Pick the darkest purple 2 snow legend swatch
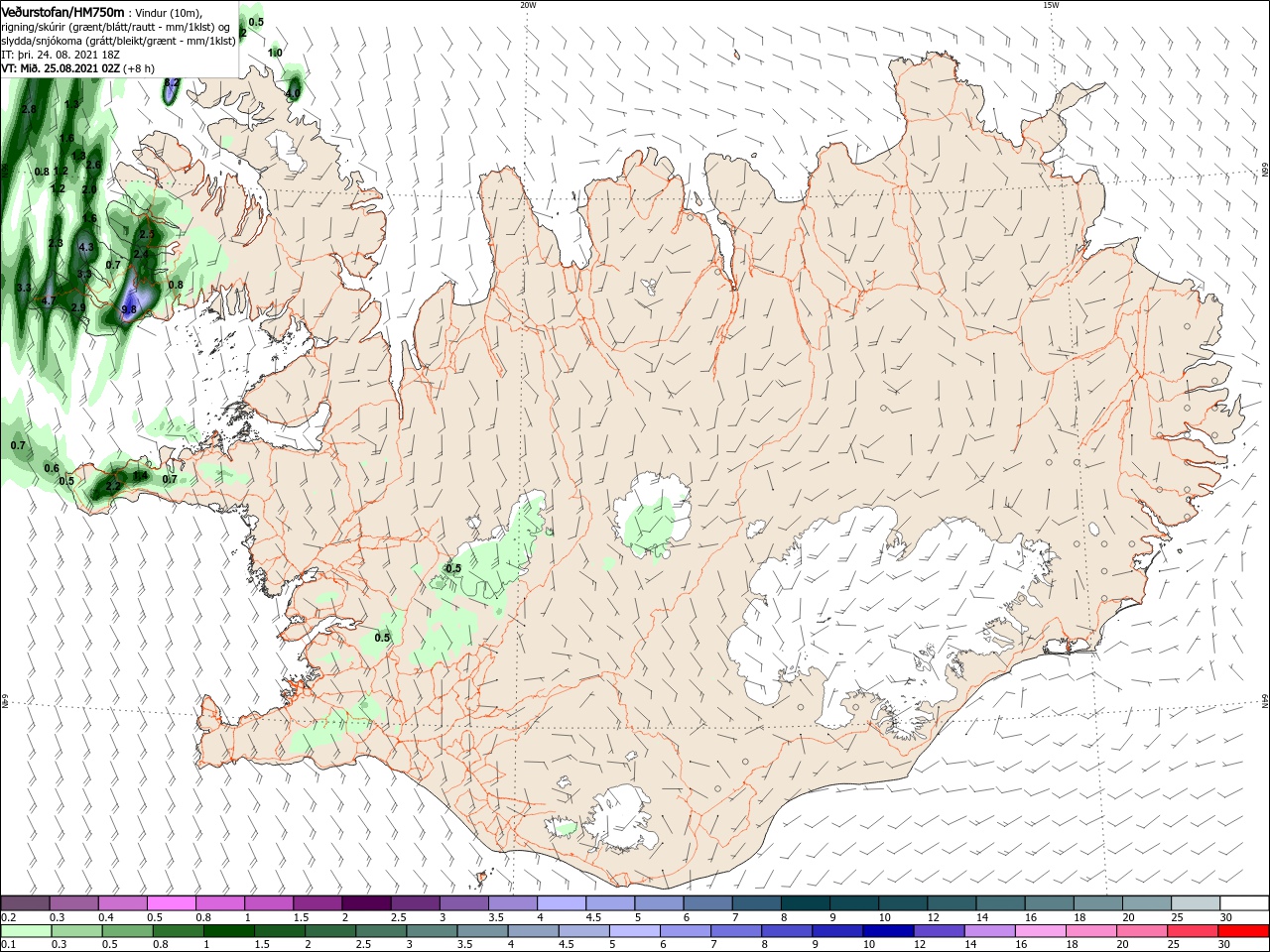The image size is (1270, 952). (x=366, y=903)
